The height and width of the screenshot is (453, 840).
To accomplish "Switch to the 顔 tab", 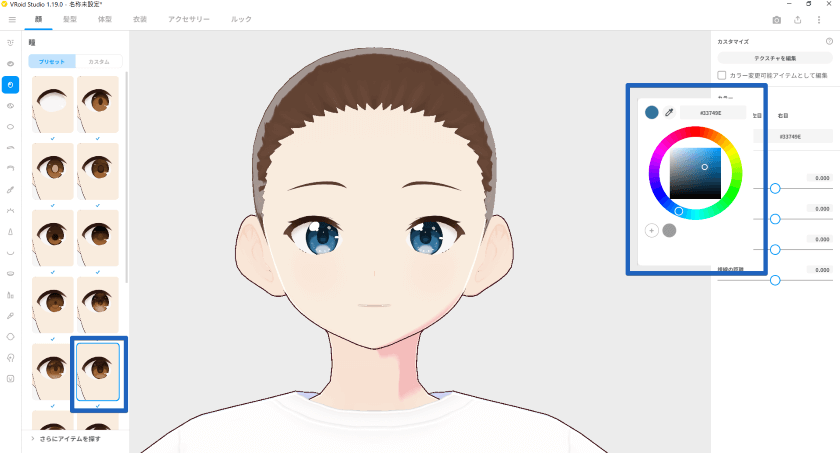I will pyautogui.click(x=38, y=19).
